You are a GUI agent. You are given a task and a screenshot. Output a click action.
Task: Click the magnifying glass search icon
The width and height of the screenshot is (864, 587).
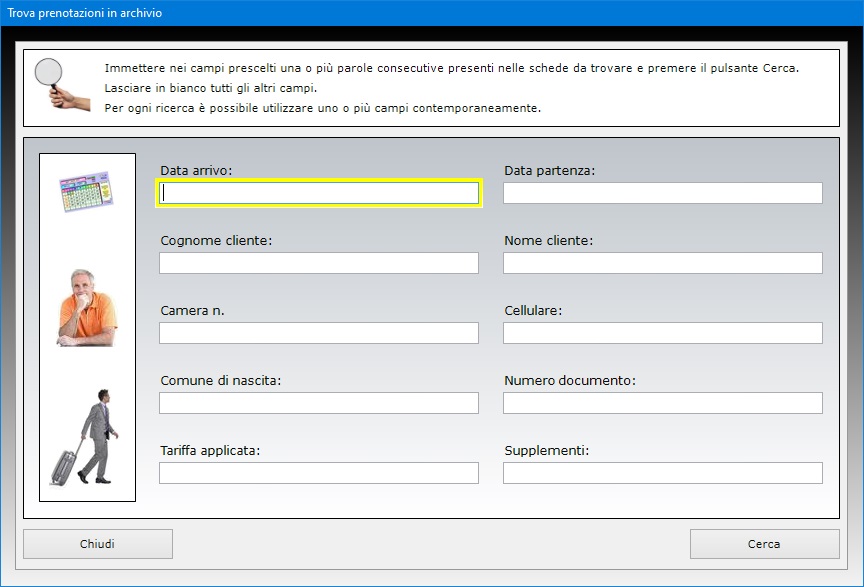[x=61, y=84]
